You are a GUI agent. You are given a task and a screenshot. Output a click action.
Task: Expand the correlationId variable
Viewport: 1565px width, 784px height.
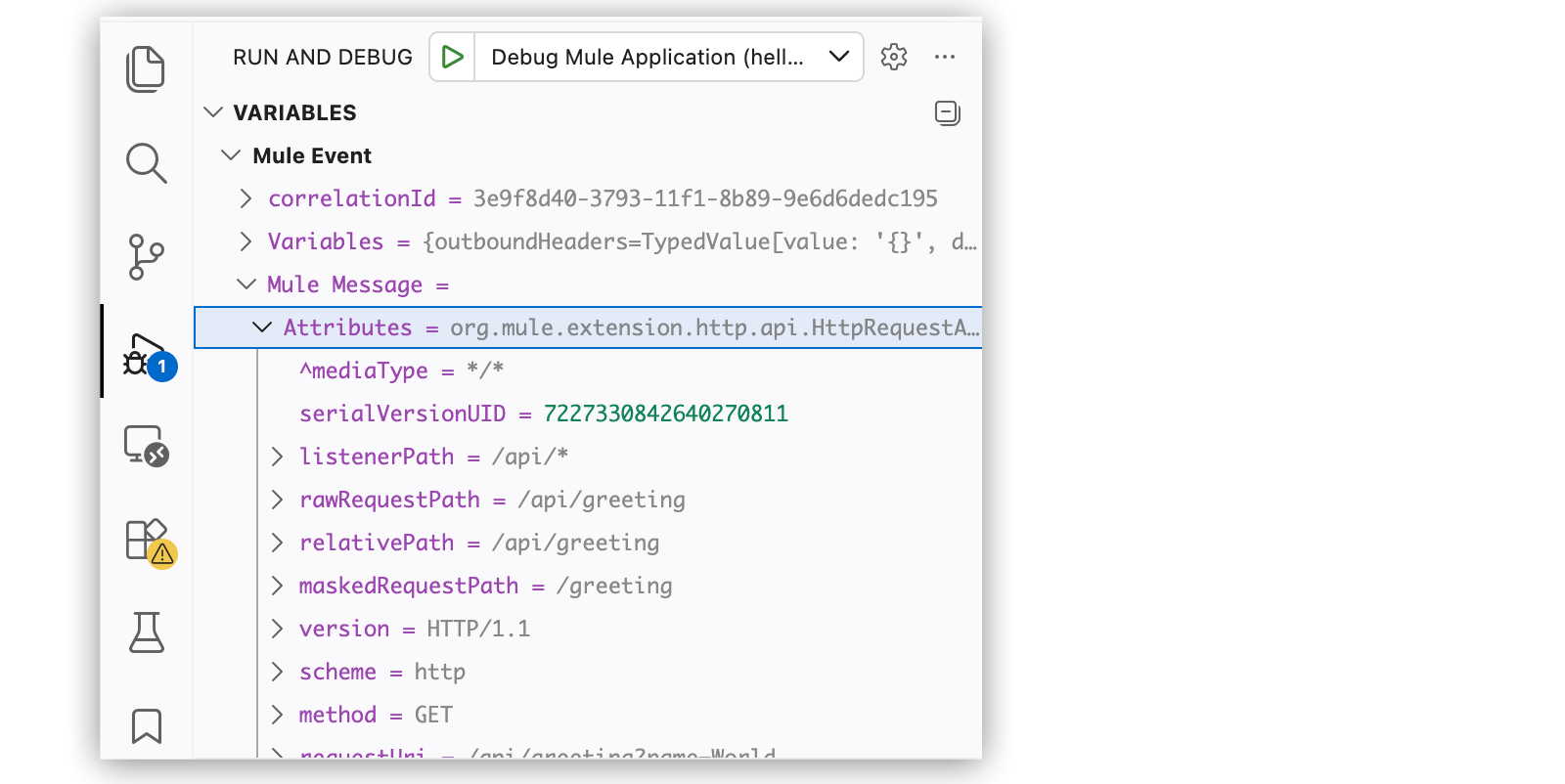pos(246,198)
